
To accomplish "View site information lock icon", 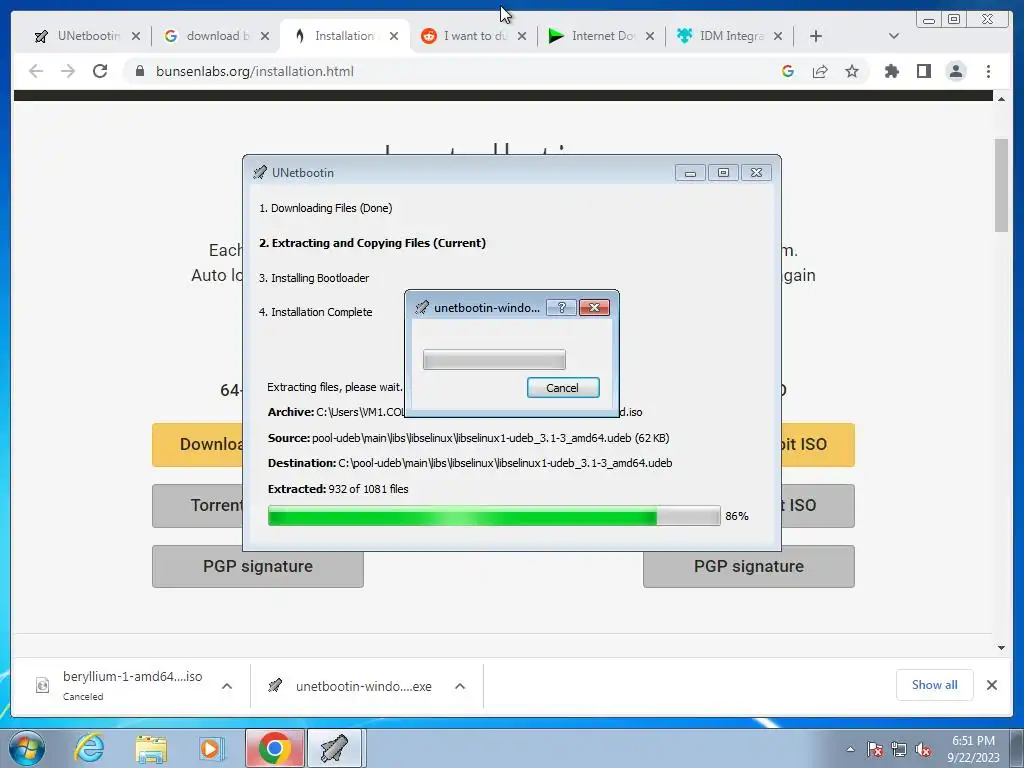I will [x=140, y=71].
